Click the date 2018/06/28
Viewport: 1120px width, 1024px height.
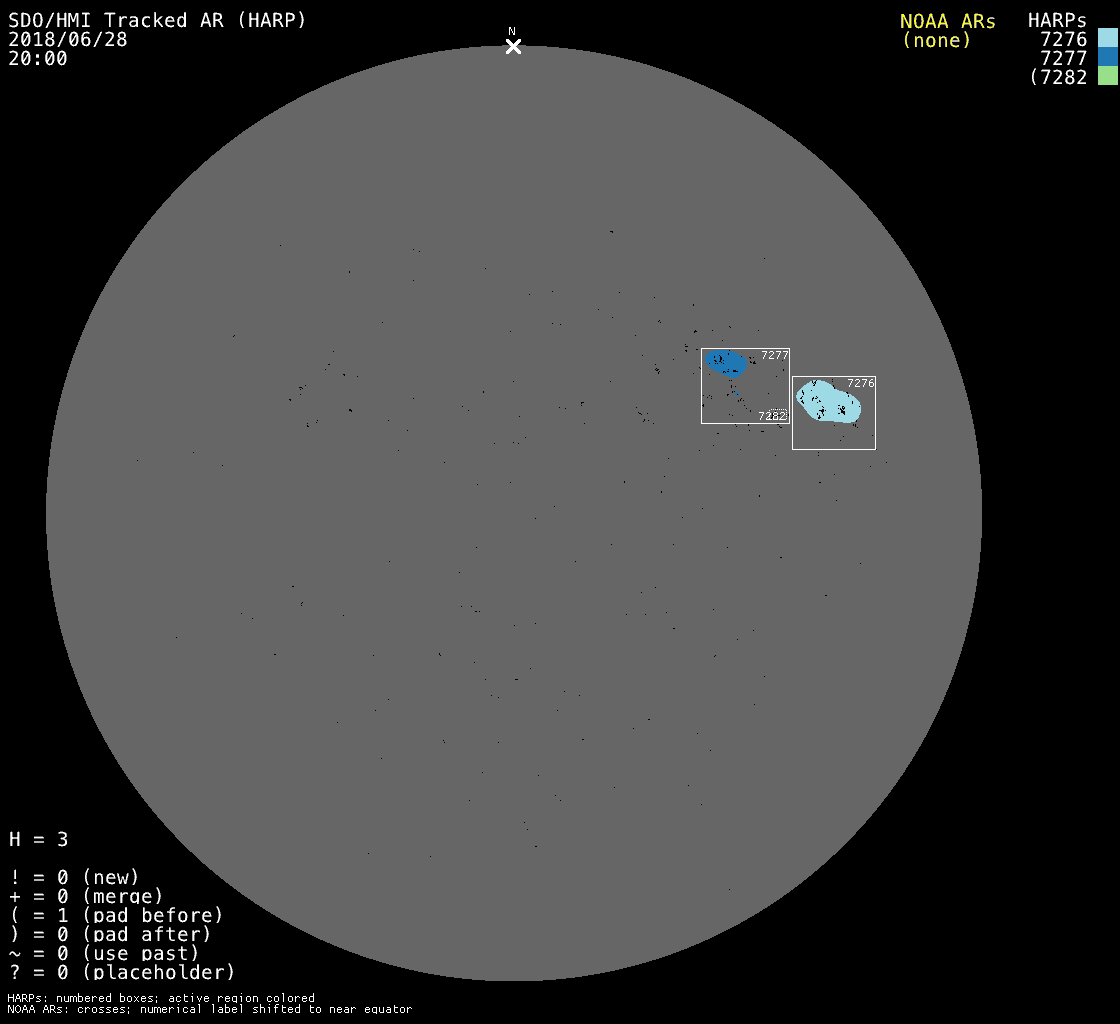tap(68, 39)
